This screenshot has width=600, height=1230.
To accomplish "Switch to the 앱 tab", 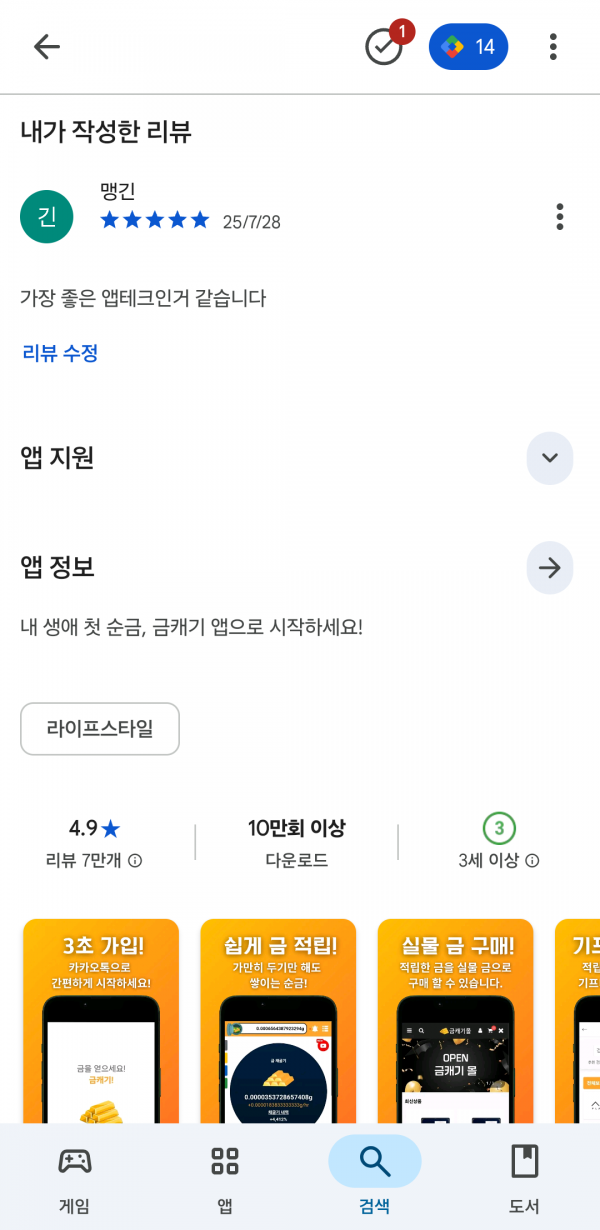I will [225, 1178].
